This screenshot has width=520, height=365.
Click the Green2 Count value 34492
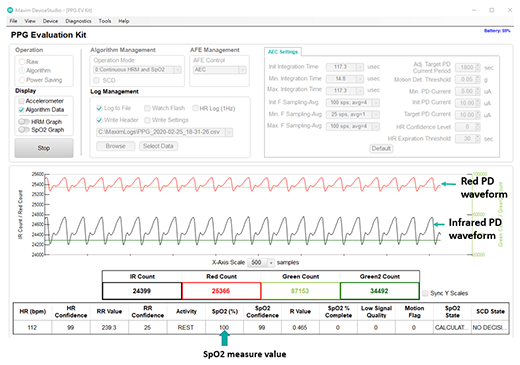tap(379, 291)
